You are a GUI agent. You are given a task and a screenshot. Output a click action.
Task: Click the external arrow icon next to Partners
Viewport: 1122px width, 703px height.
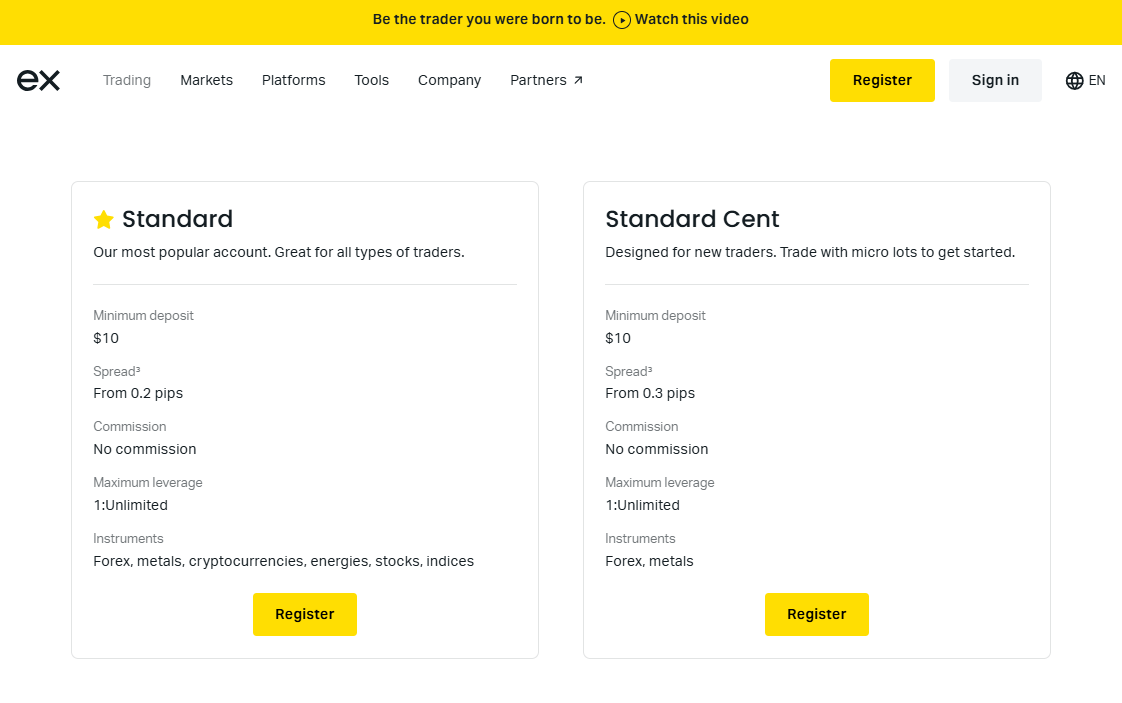578,81
